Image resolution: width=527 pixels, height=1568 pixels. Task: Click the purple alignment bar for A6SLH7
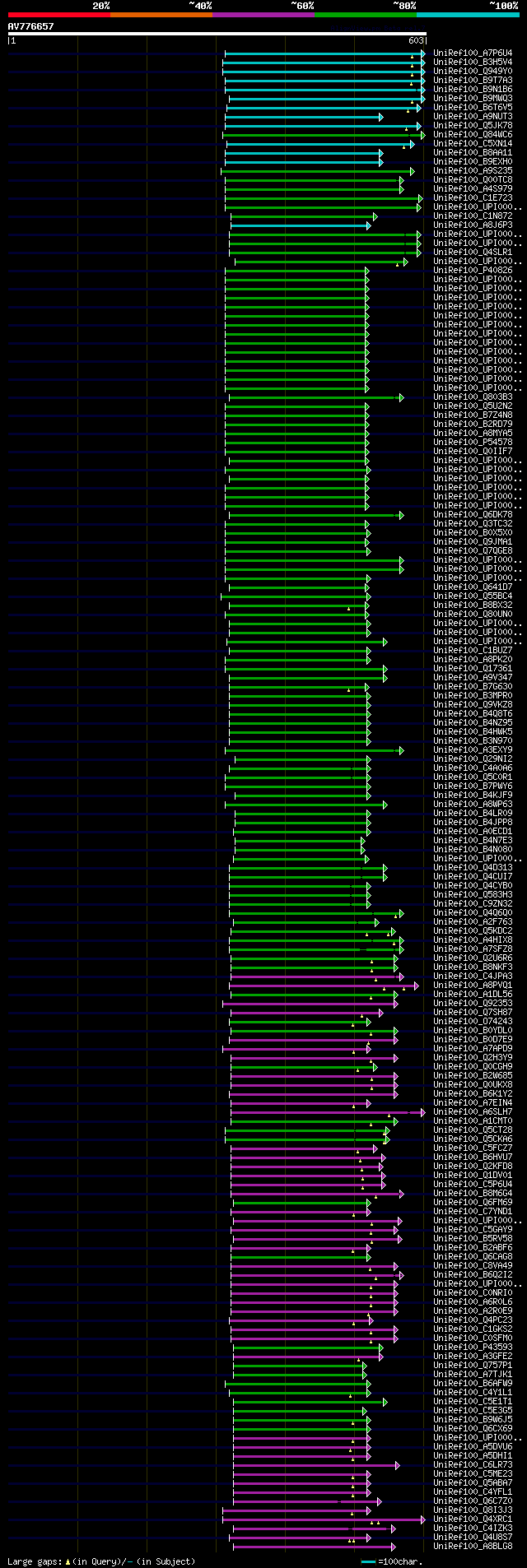(328, 1112)
